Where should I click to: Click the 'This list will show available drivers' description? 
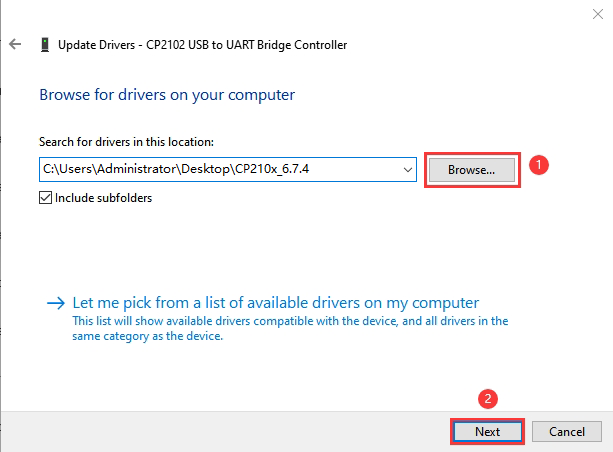pos(290,328)
